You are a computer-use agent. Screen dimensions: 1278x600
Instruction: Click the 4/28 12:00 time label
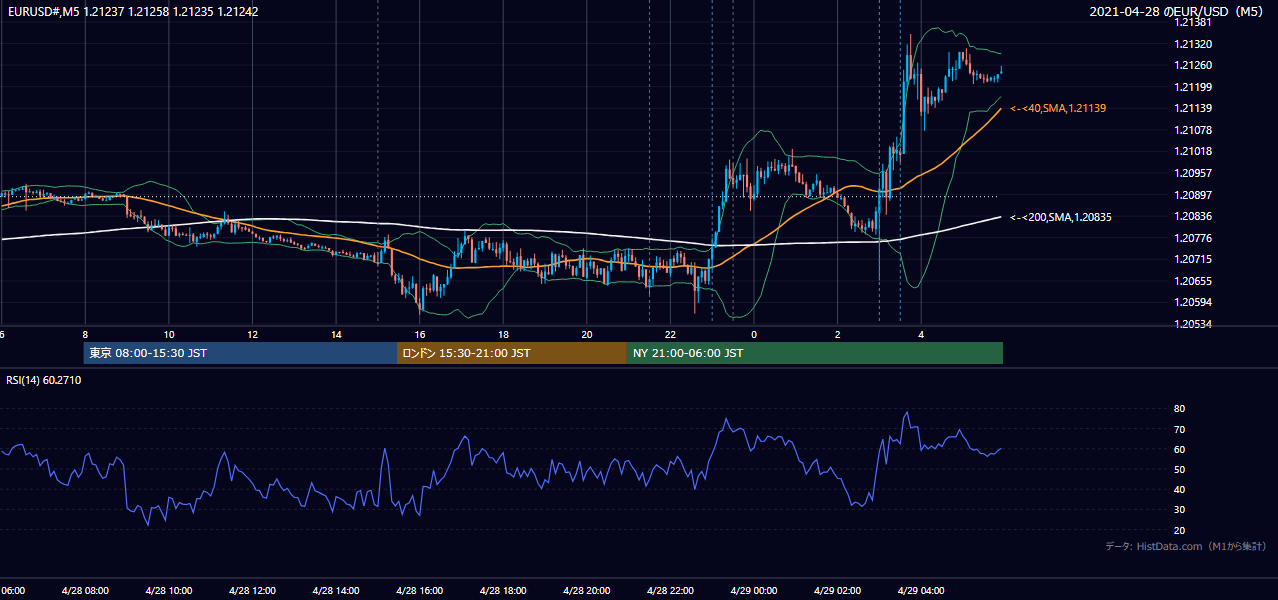[252, 591]
